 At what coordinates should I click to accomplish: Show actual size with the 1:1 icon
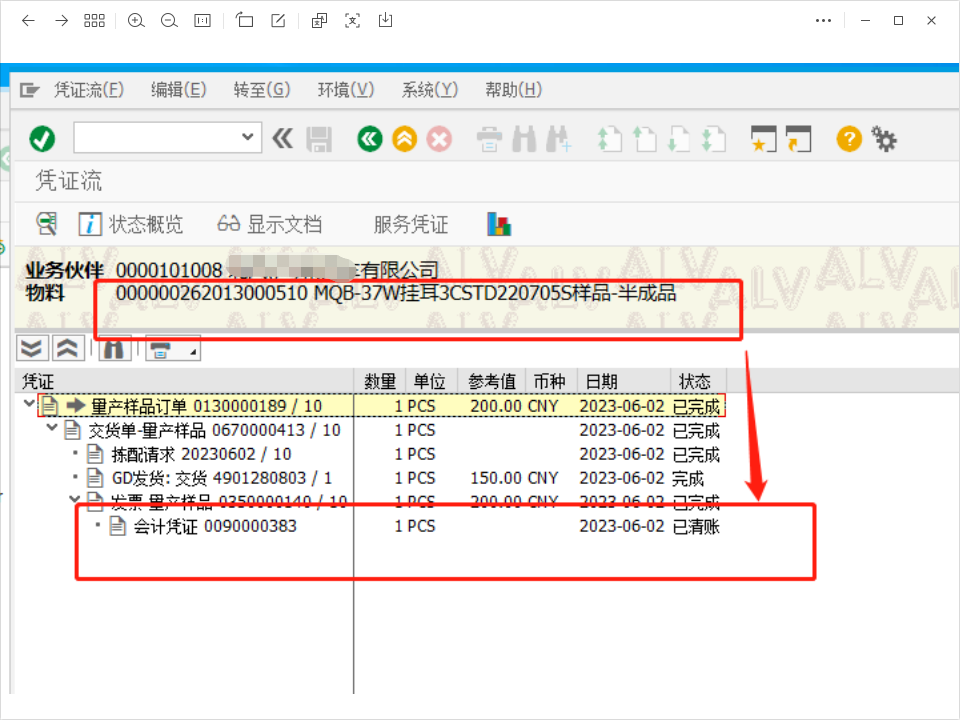(x=202, y=21)
